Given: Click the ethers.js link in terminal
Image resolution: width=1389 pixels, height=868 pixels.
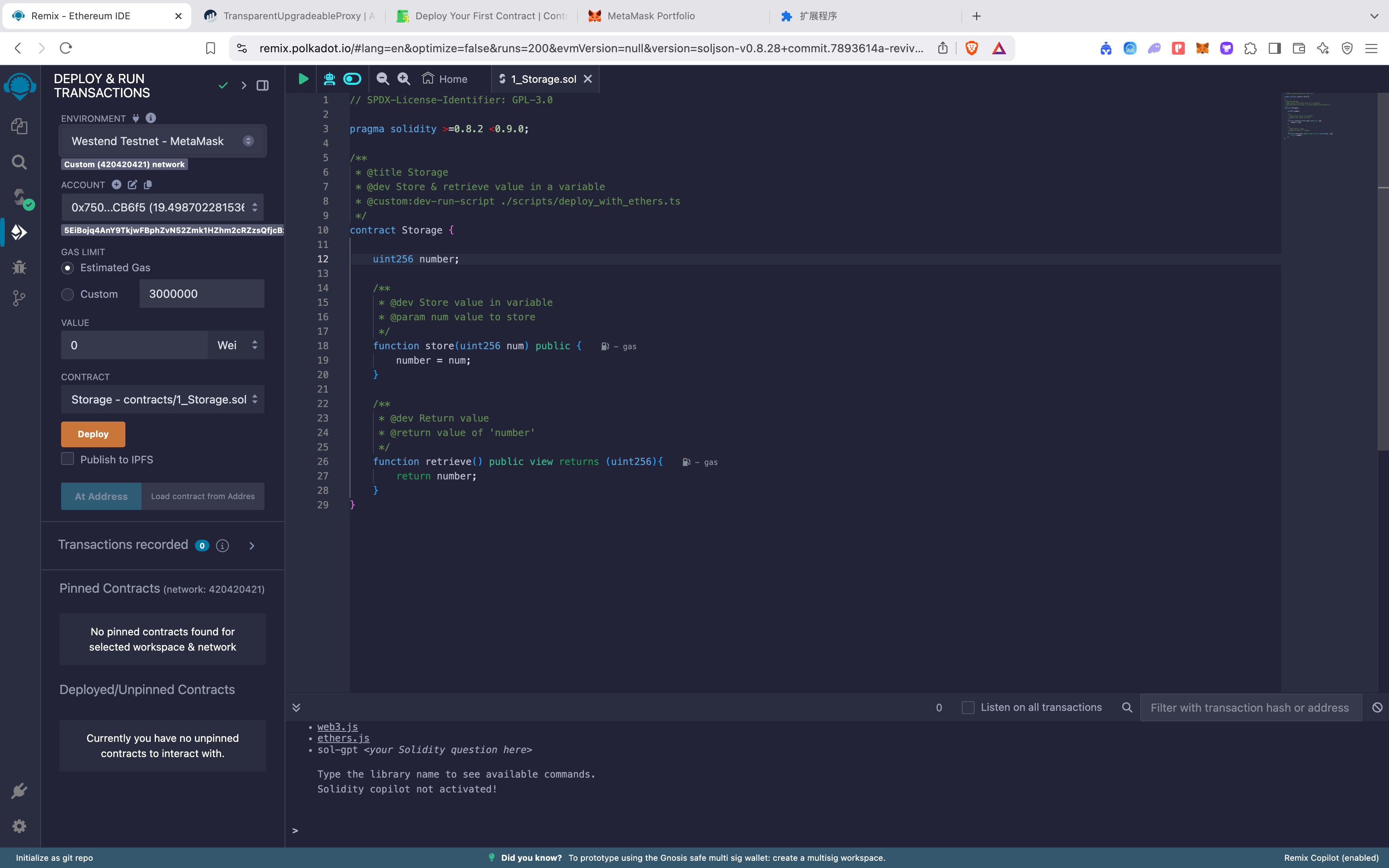Looking at the screenshot, I should coord(343,738).
